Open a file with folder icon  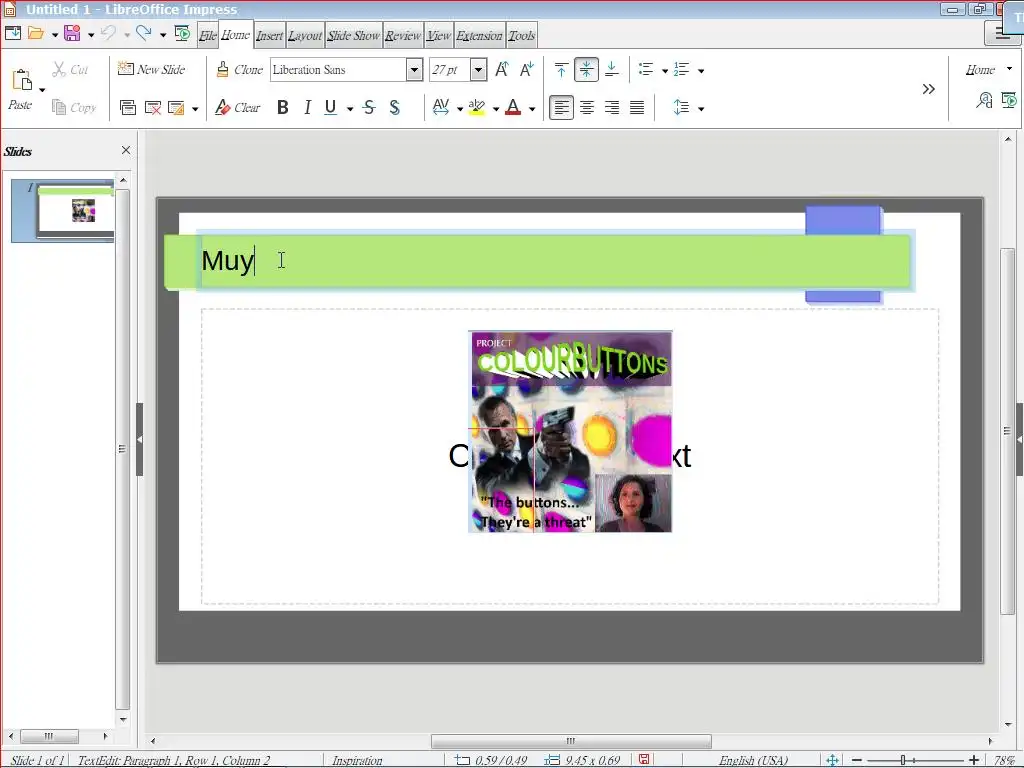36,34
